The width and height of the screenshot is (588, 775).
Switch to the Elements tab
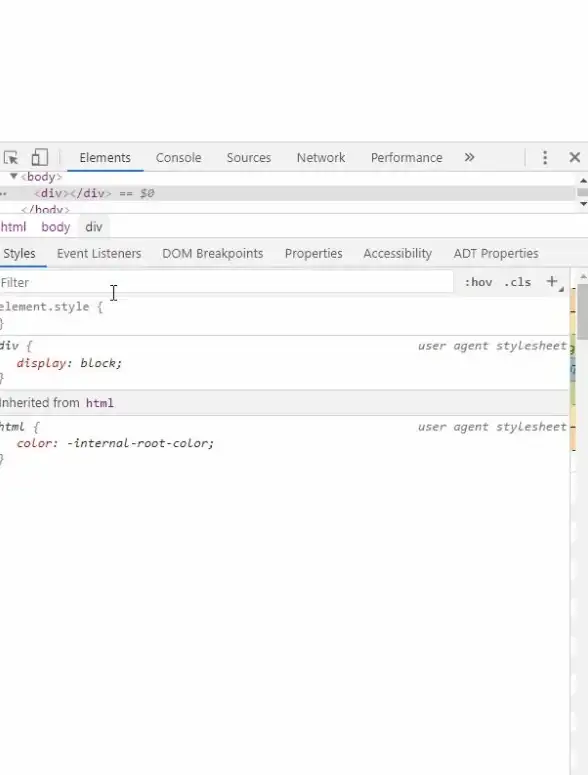[x=105, y=158]
